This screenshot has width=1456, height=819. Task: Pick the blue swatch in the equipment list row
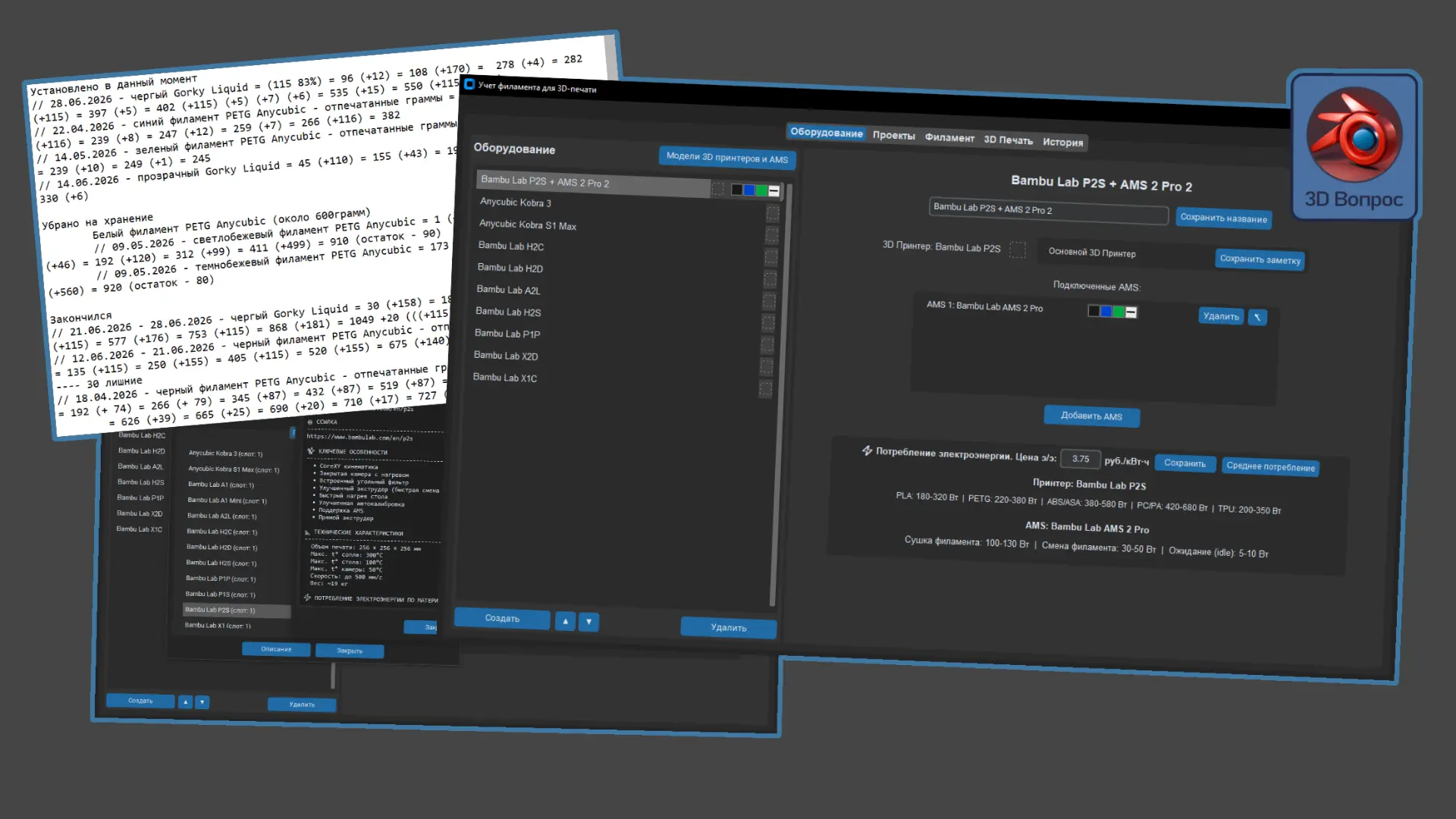tap(748, 190)
